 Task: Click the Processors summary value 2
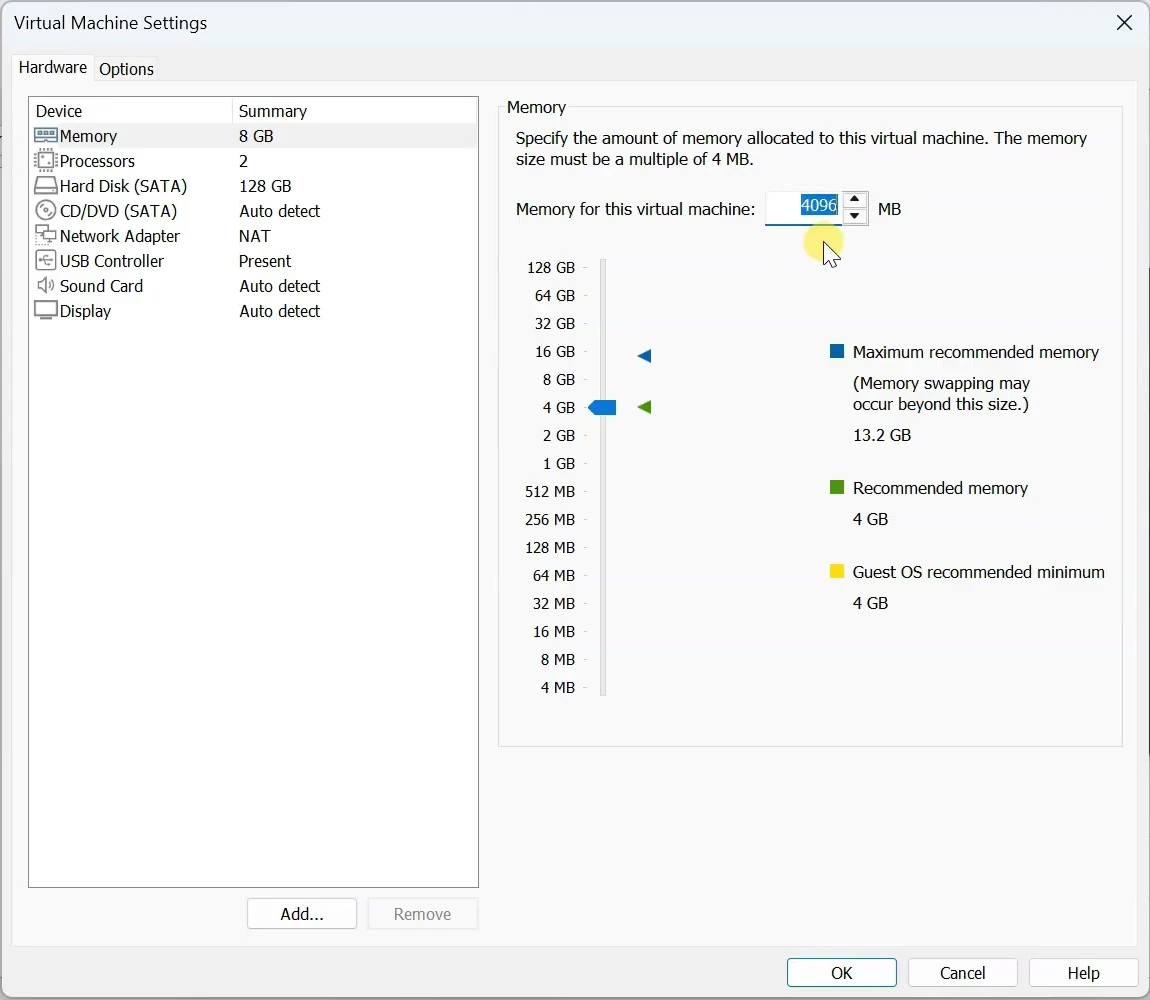click(243, 161)
